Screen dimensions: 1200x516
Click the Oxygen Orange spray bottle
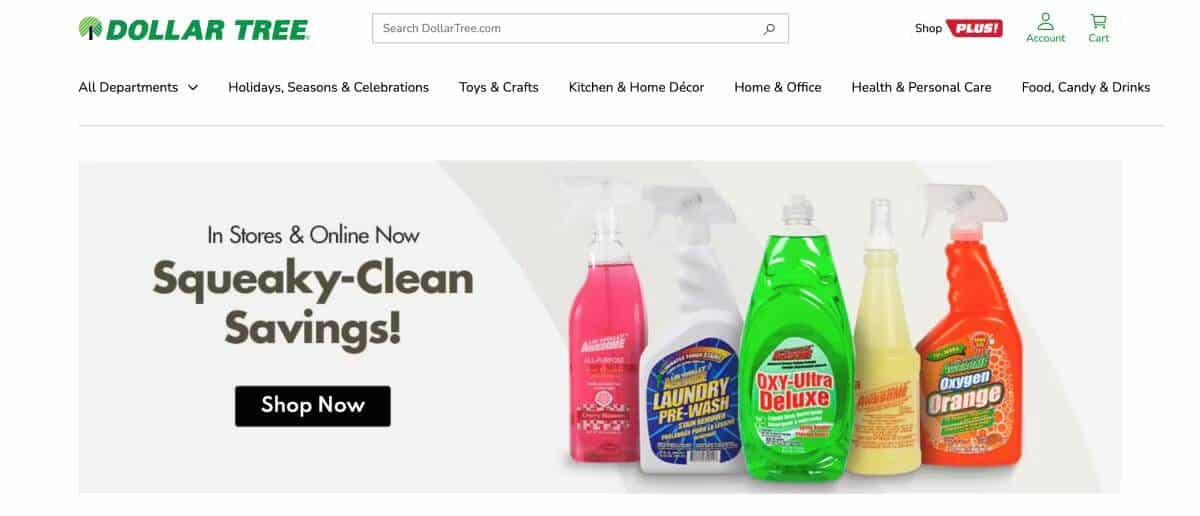tap(962, 337)
